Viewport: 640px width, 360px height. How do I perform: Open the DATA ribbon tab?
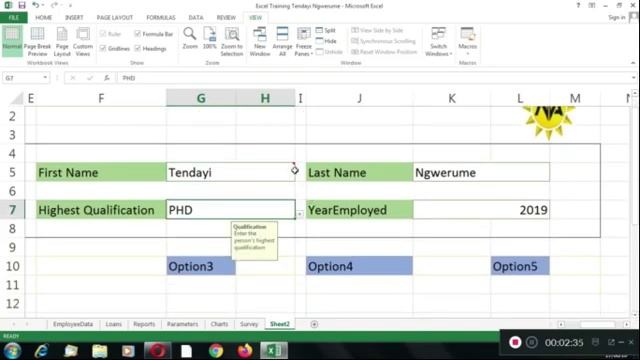196,18
